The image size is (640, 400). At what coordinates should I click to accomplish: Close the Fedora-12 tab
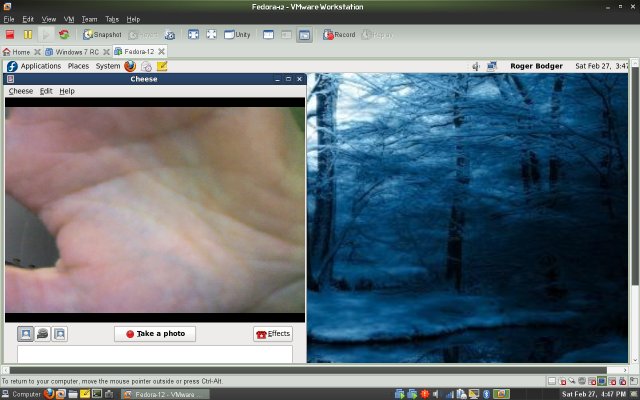(x=162, y=51)
